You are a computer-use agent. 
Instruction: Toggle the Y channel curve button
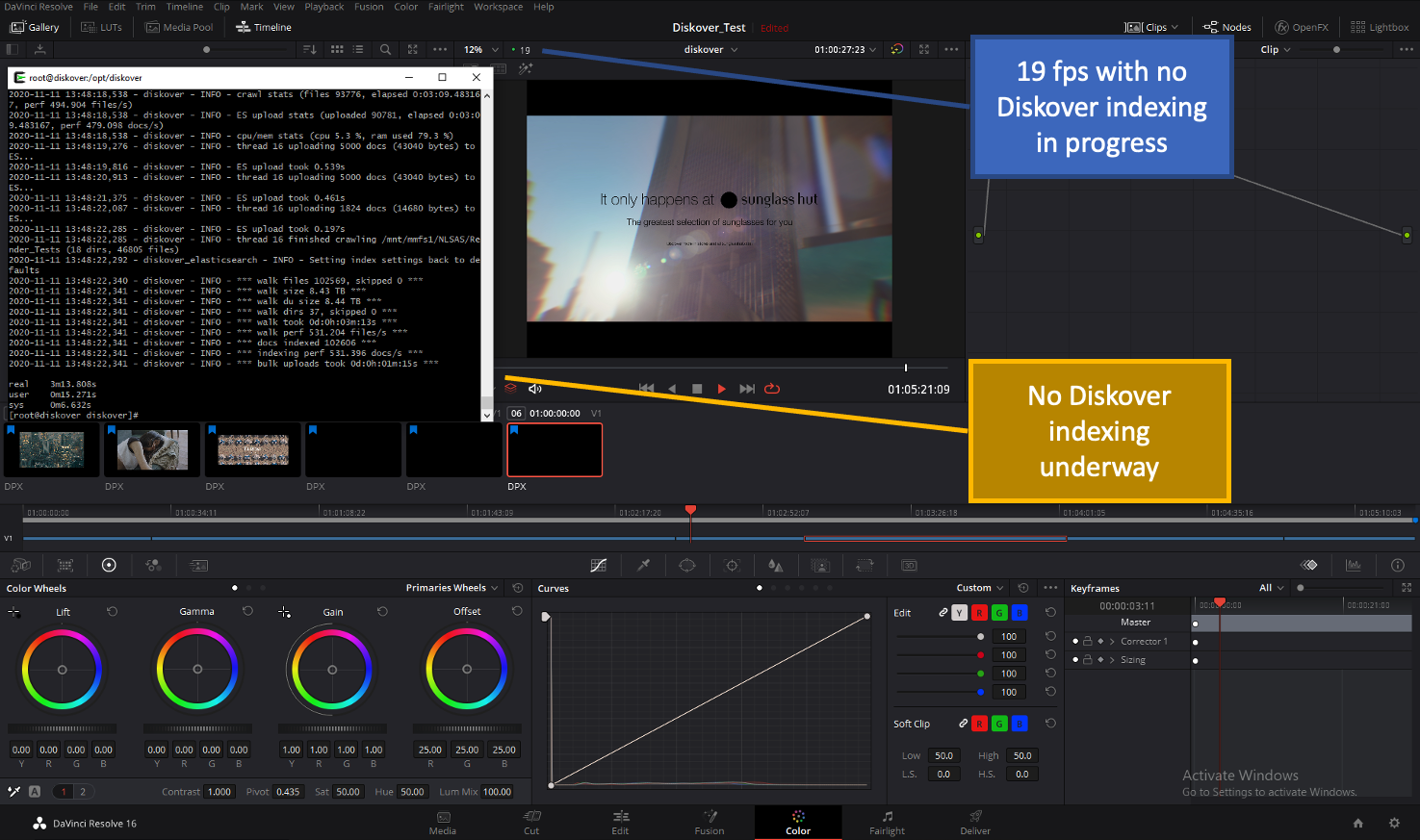tap(960, 613)
